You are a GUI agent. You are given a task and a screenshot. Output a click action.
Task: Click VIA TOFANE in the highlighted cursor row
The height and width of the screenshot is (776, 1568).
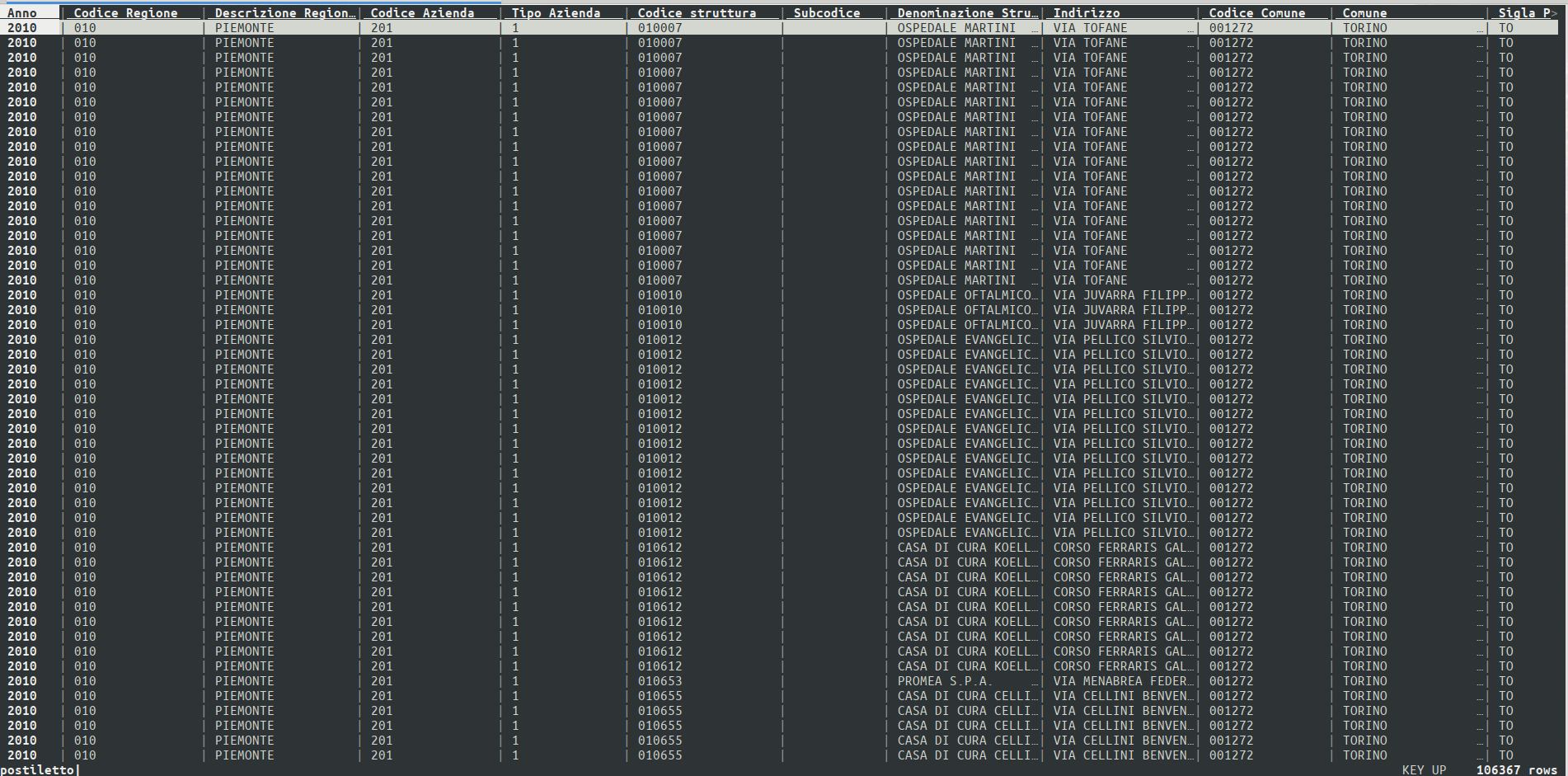[x=1090, y=28]
